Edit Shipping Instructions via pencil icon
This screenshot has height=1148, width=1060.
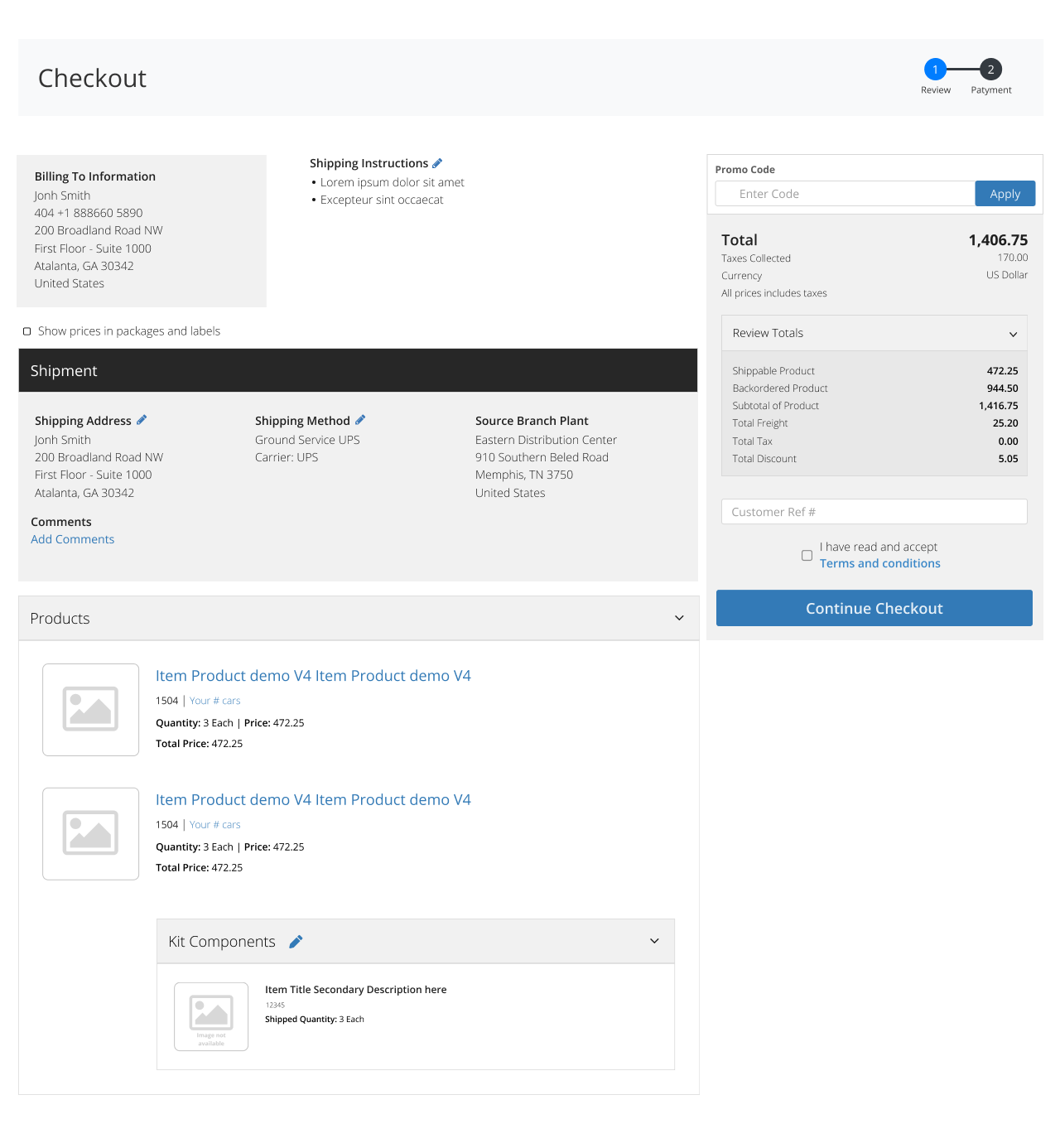(437, 163)
